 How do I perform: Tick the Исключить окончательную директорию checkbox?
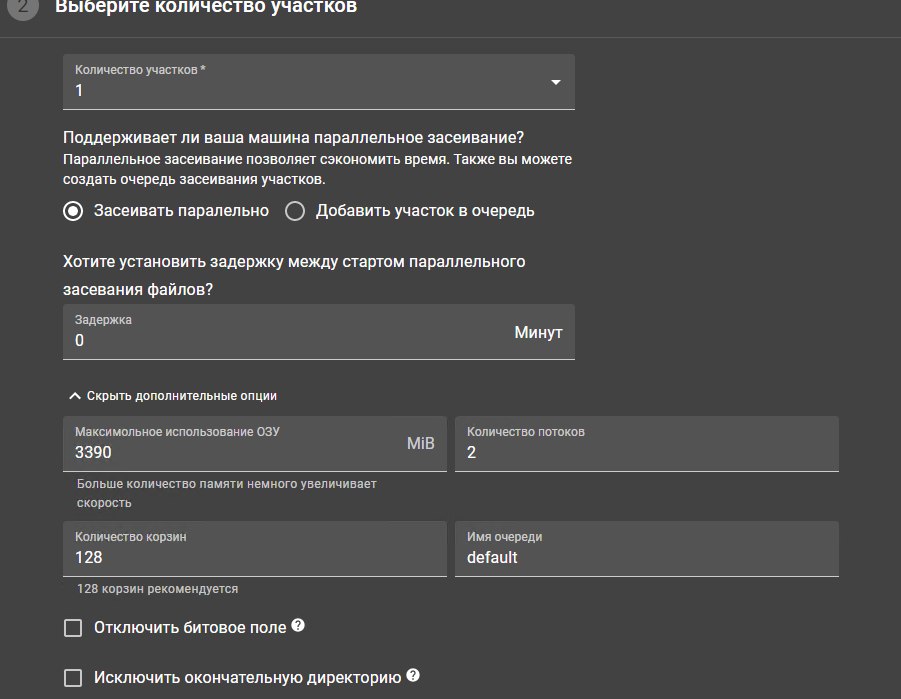point(72,678)
